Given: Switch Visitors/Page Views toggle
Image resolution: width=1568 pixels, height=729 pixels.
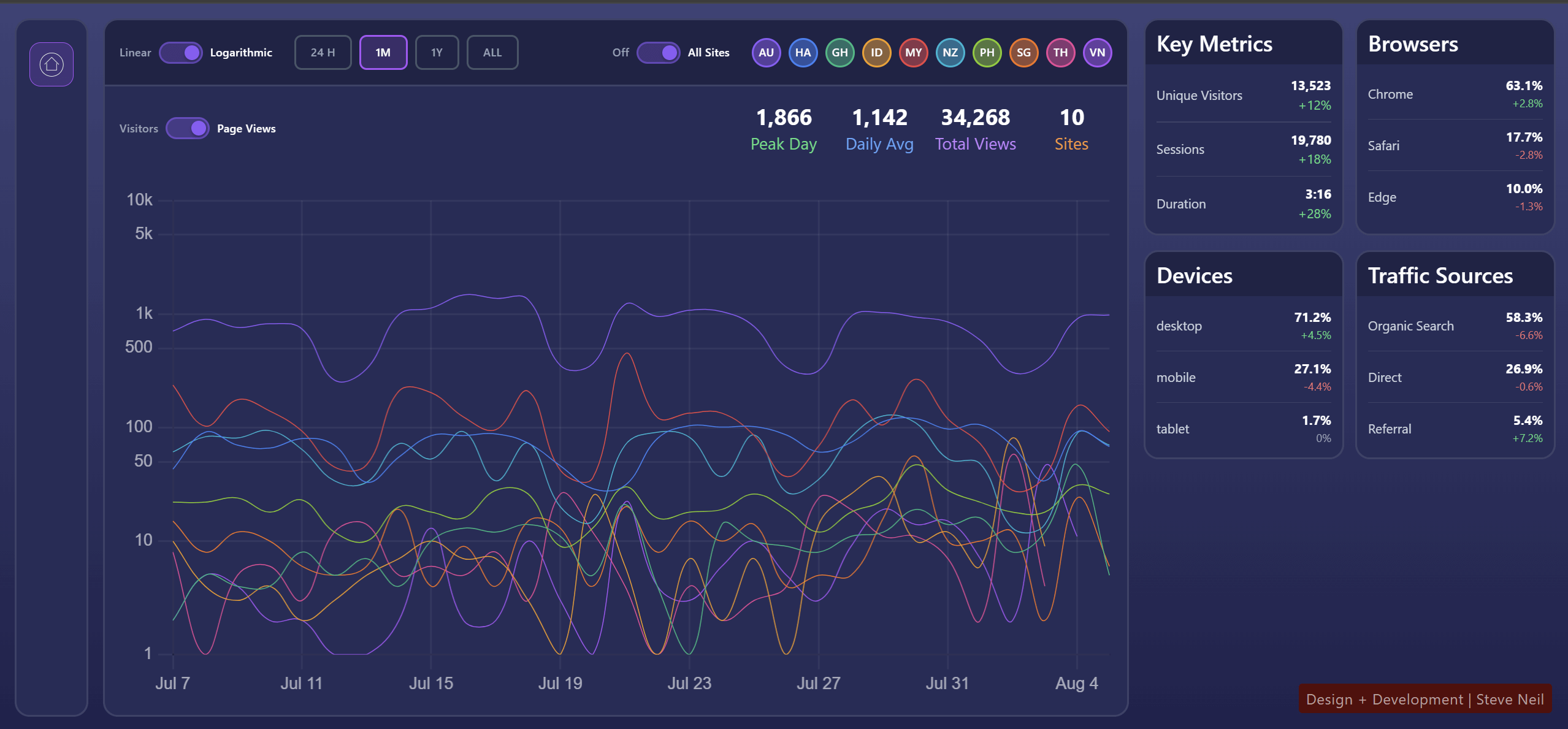Looking at the screenshot, I should pyautogui.click(x=188, y=129).
